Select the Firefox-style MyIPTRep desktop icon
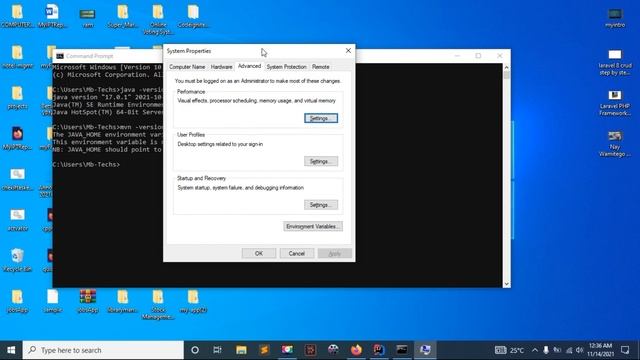 click(17, 138)
